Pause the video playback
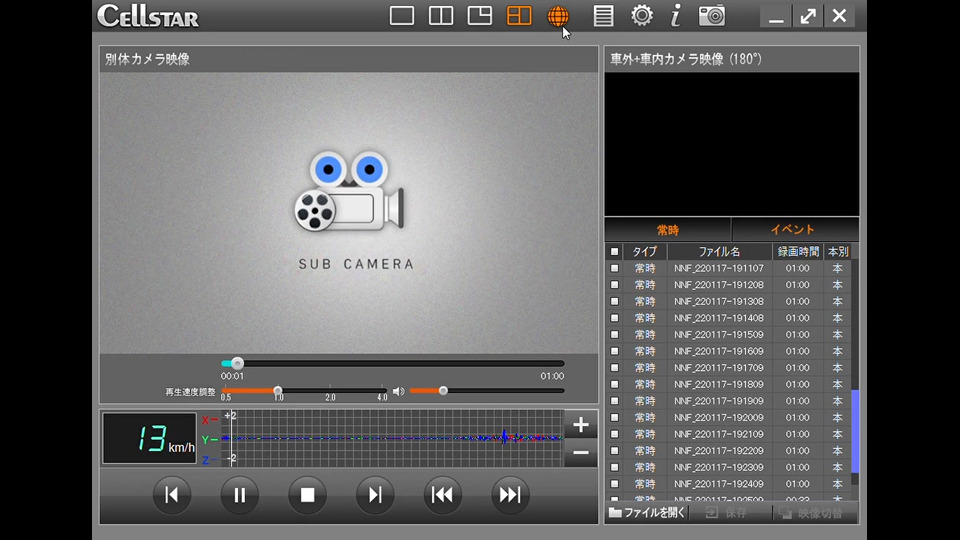Screen dimensions: 960x540 point(240,495)
